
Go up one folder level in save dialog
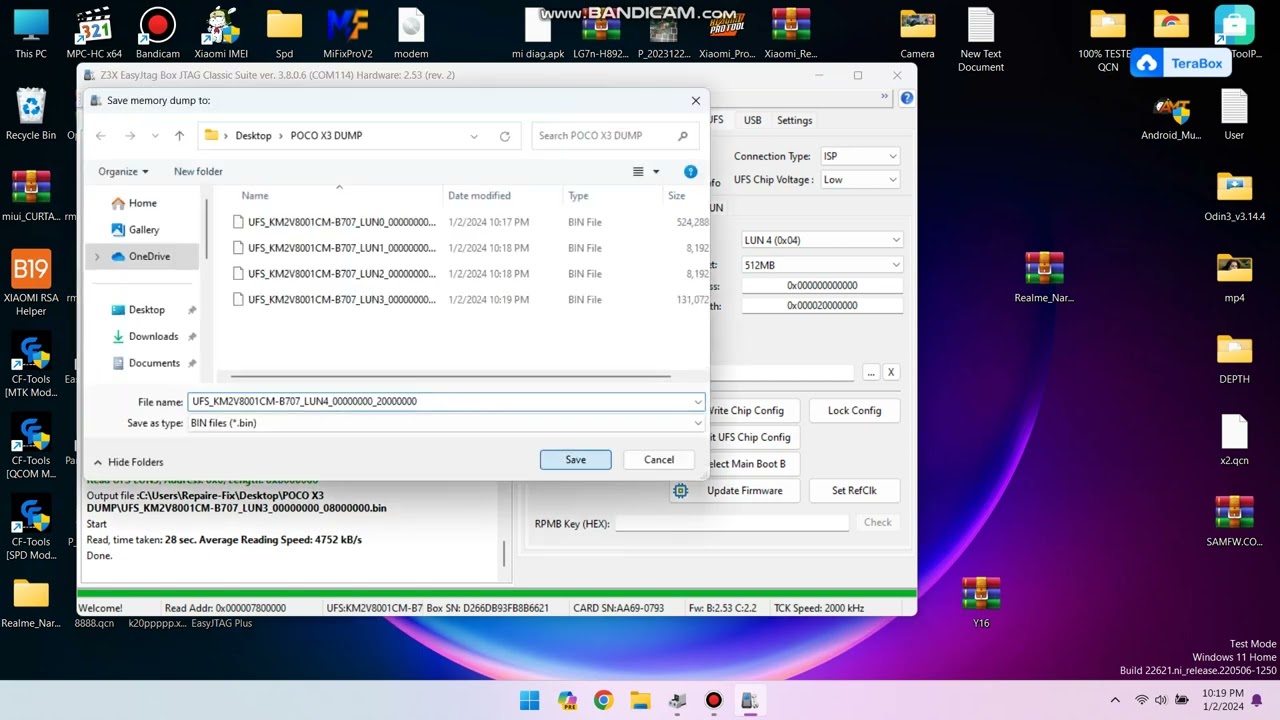(x=179, y=136)
